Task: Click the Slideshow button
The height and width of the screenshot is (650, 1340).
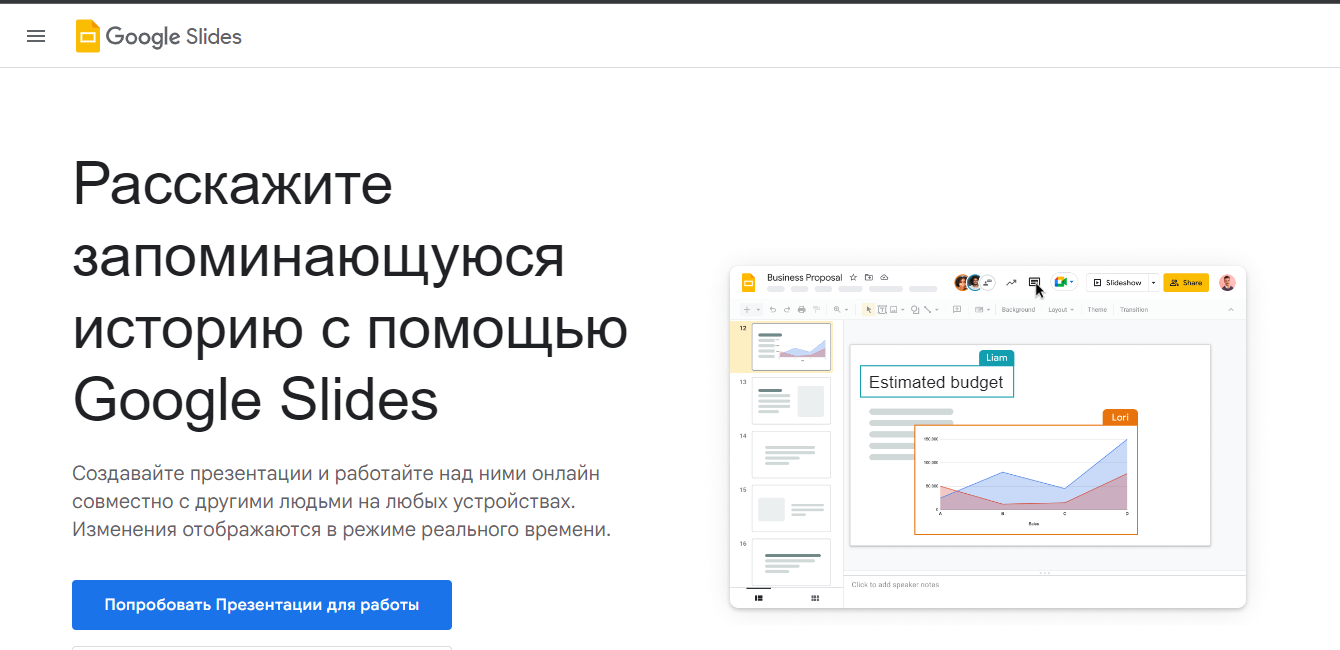Action: (x=1117, y=283)
